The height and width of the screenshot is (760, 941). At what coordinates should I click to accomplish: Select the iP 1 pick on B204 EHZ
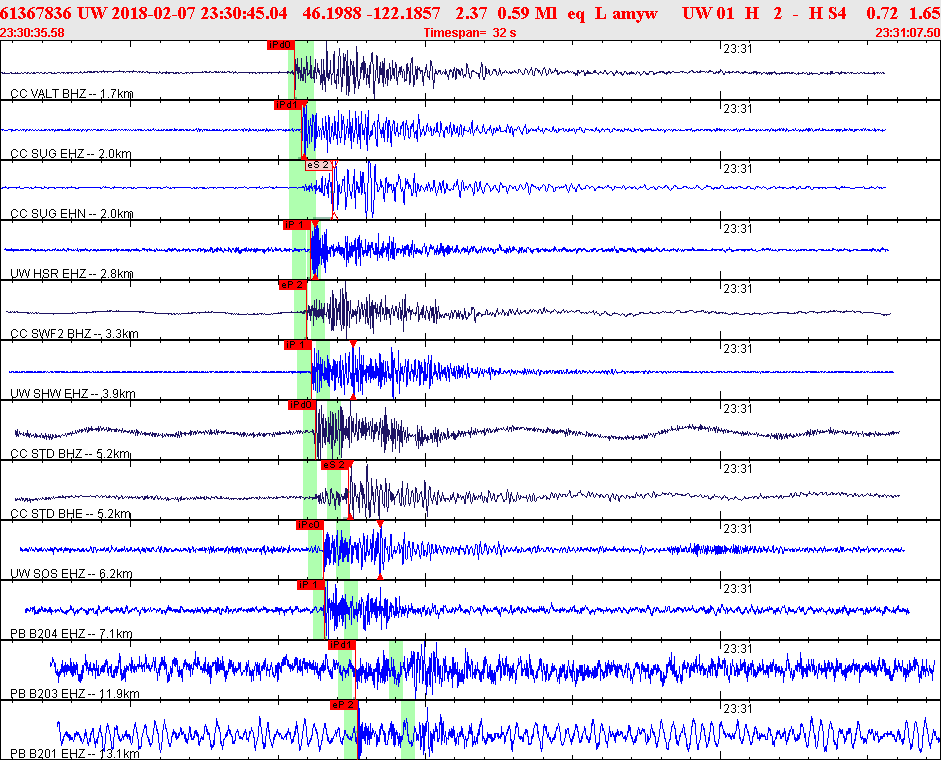tap(310, 585)
